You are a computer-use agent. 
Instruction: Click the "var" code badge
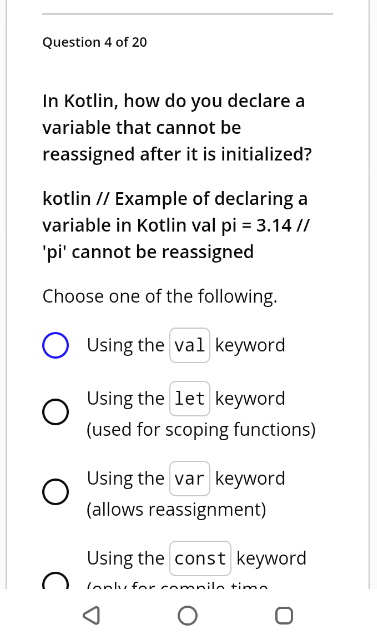(190, 479)
